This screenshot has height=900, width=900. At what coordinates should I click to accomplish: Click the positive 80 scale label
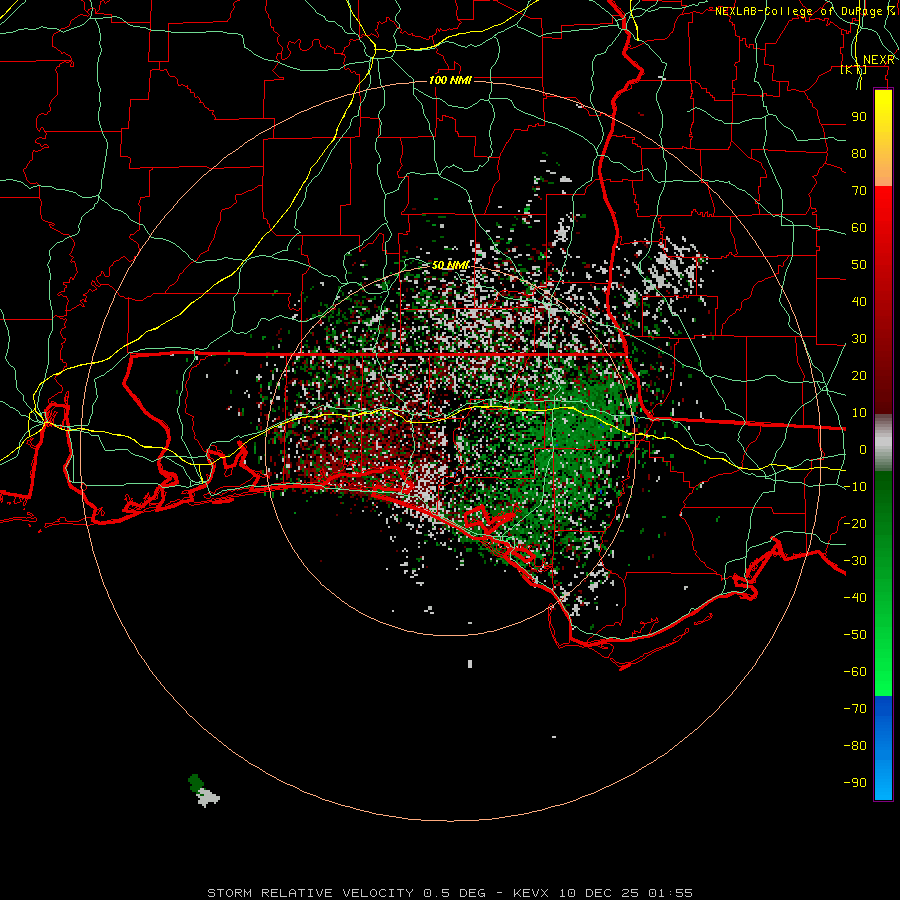tap(859, 154)
